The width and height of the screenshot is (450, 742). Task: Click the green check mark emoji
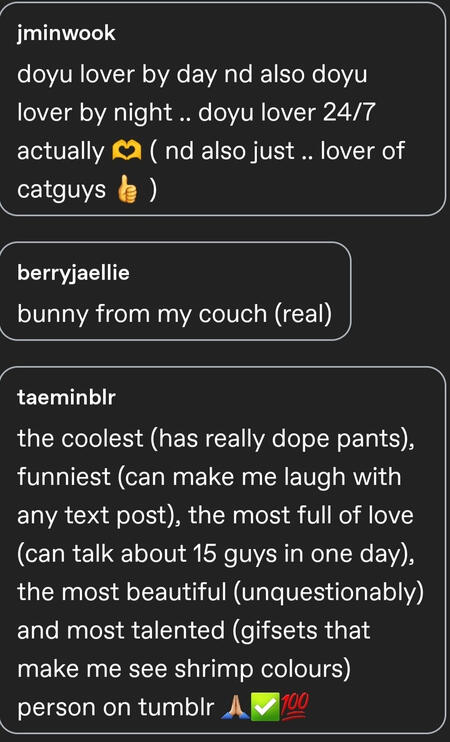265,708
